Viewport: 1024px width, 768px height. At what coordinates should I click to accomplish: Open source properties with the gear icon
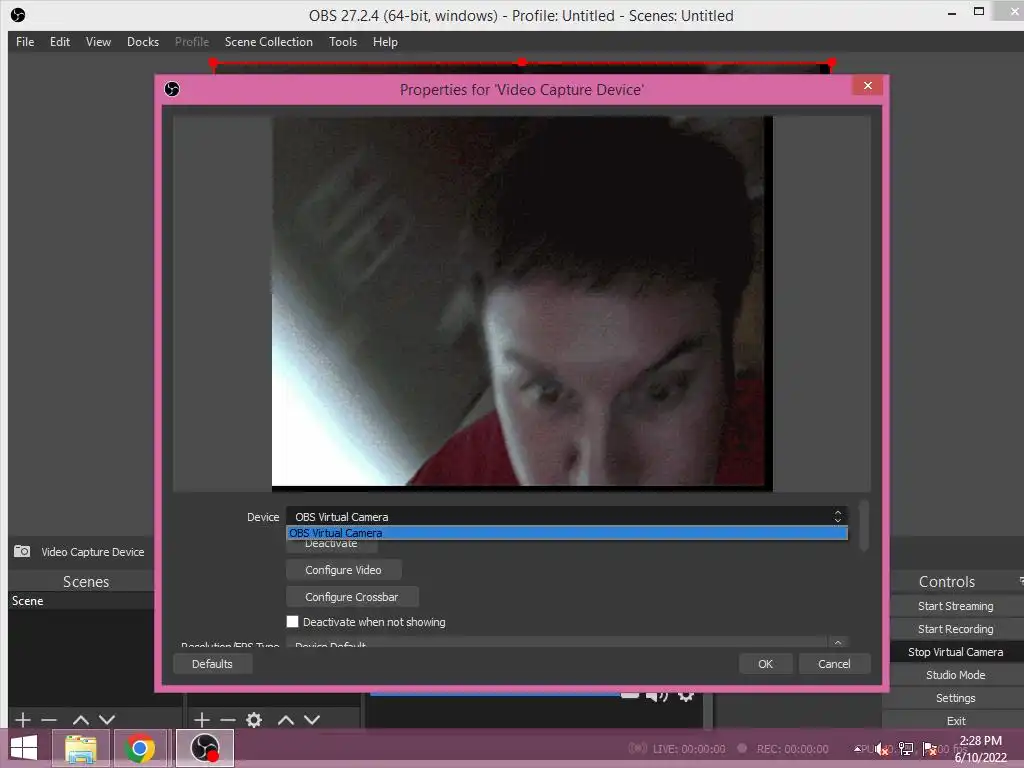point(254,720)
